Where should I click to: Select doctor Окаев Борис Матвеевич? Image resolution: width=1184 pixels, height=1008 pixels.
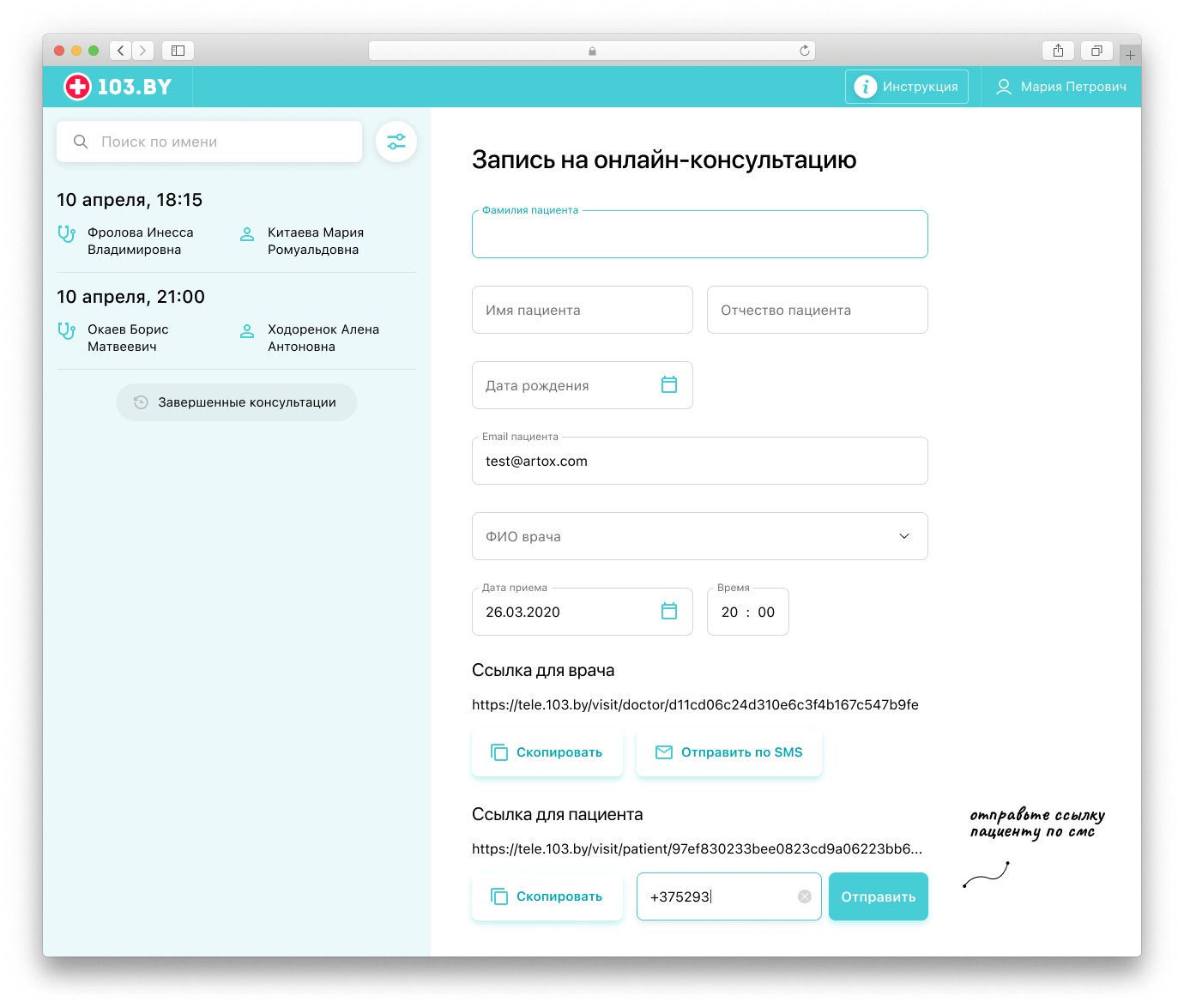point(128,338)
